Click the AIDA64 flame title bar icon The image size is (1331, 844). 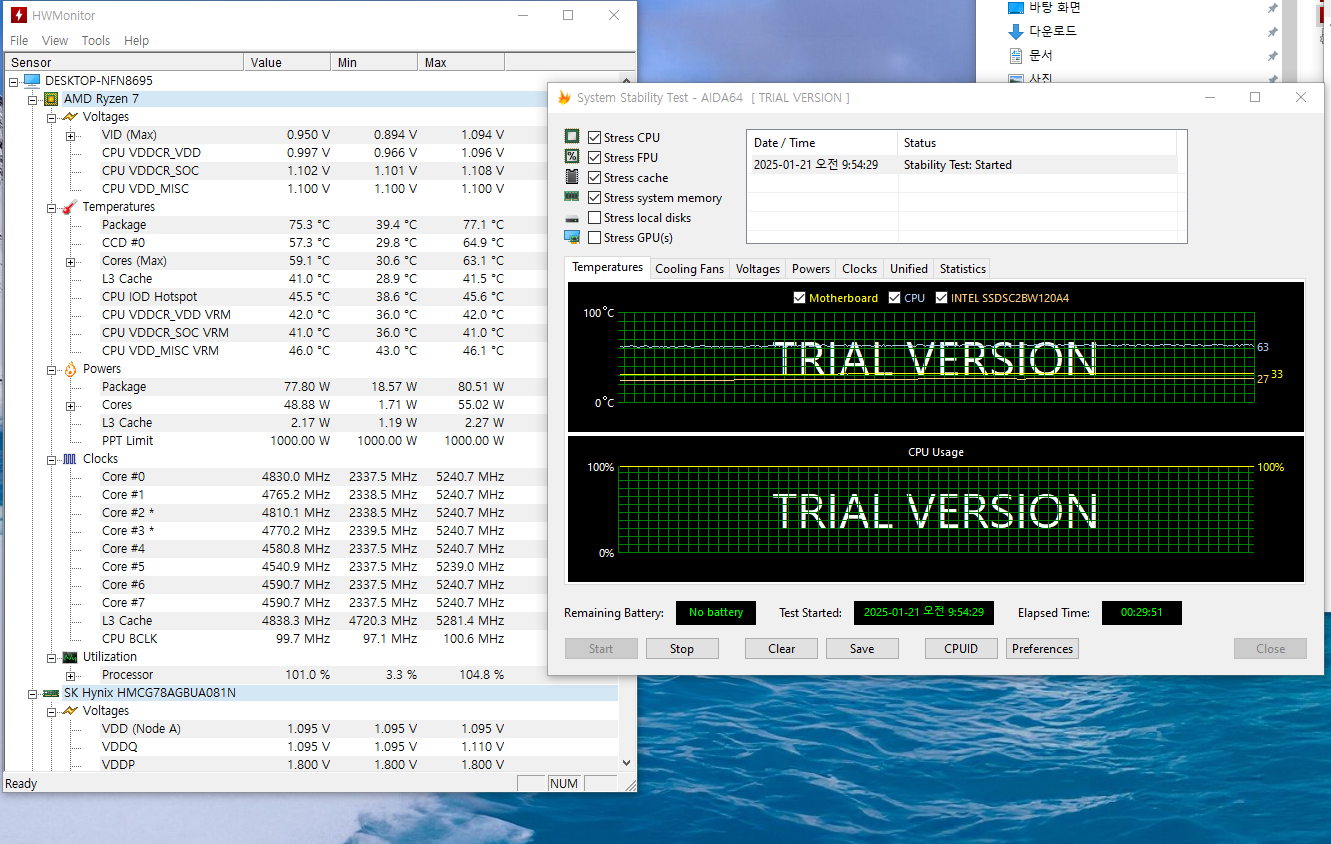[564, 98]
